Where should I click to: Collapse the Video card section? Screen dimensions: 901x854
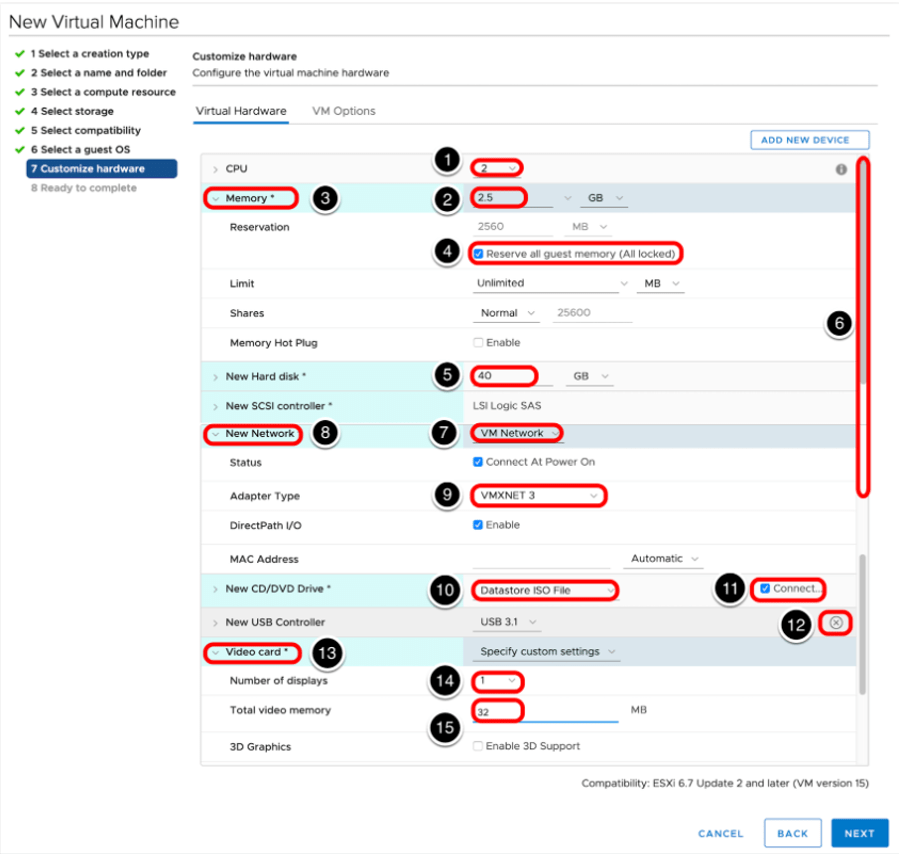coord(215,652)
